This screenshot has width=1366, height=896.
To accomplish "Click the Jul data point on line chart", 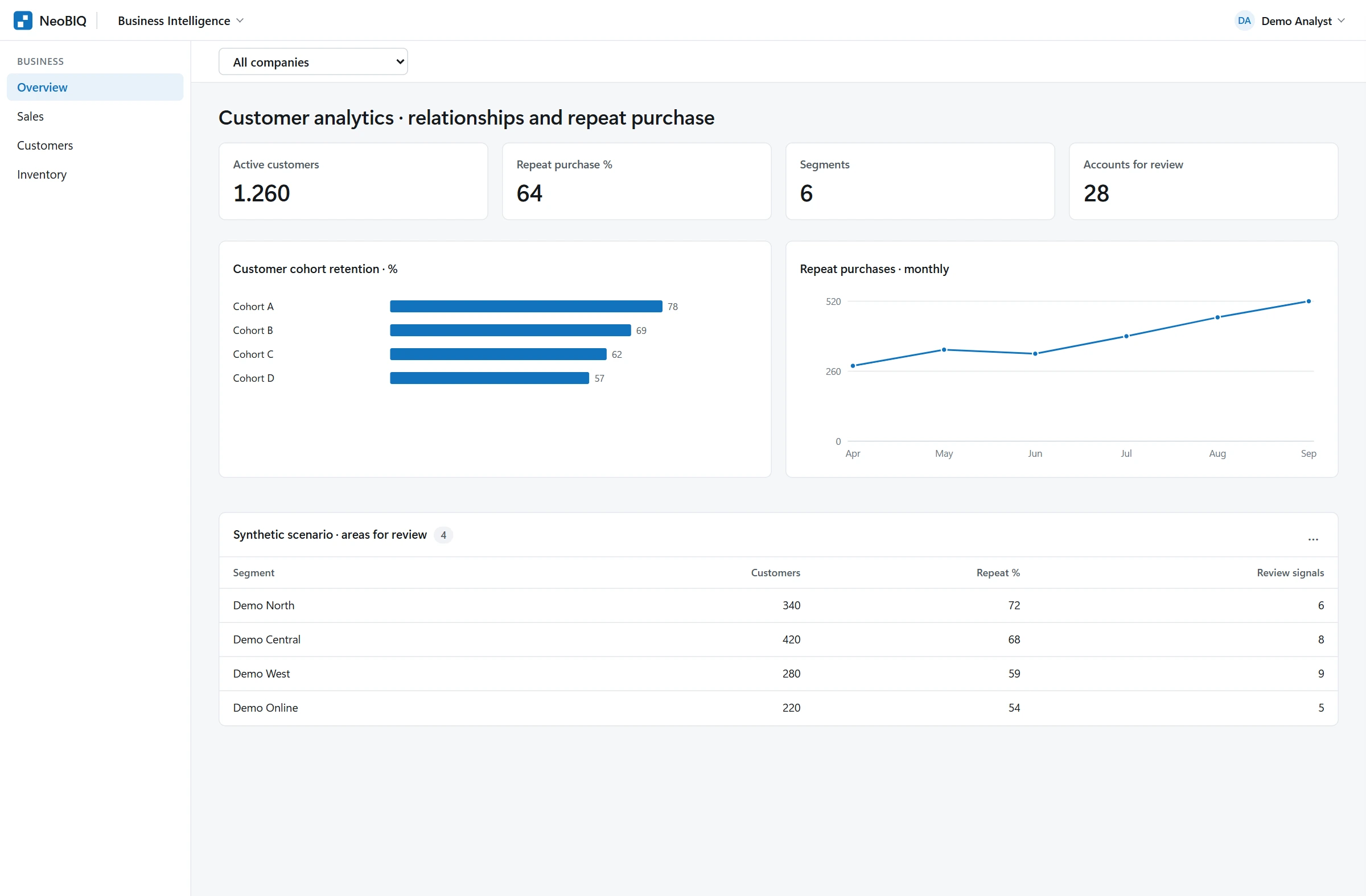I will [x=1126, y=336].
